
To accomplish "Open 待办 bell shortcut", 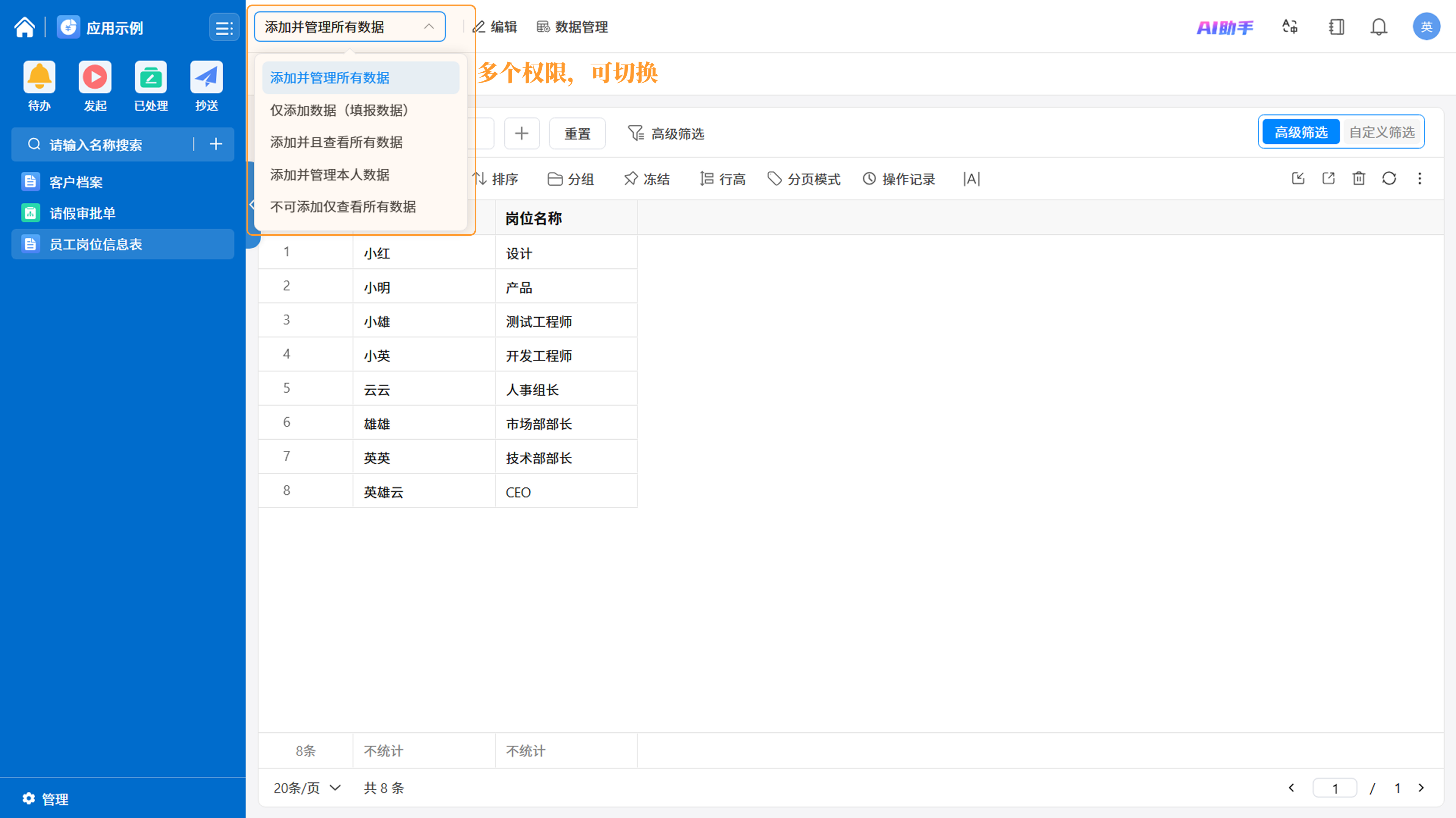I will click(x=39, y=86).
